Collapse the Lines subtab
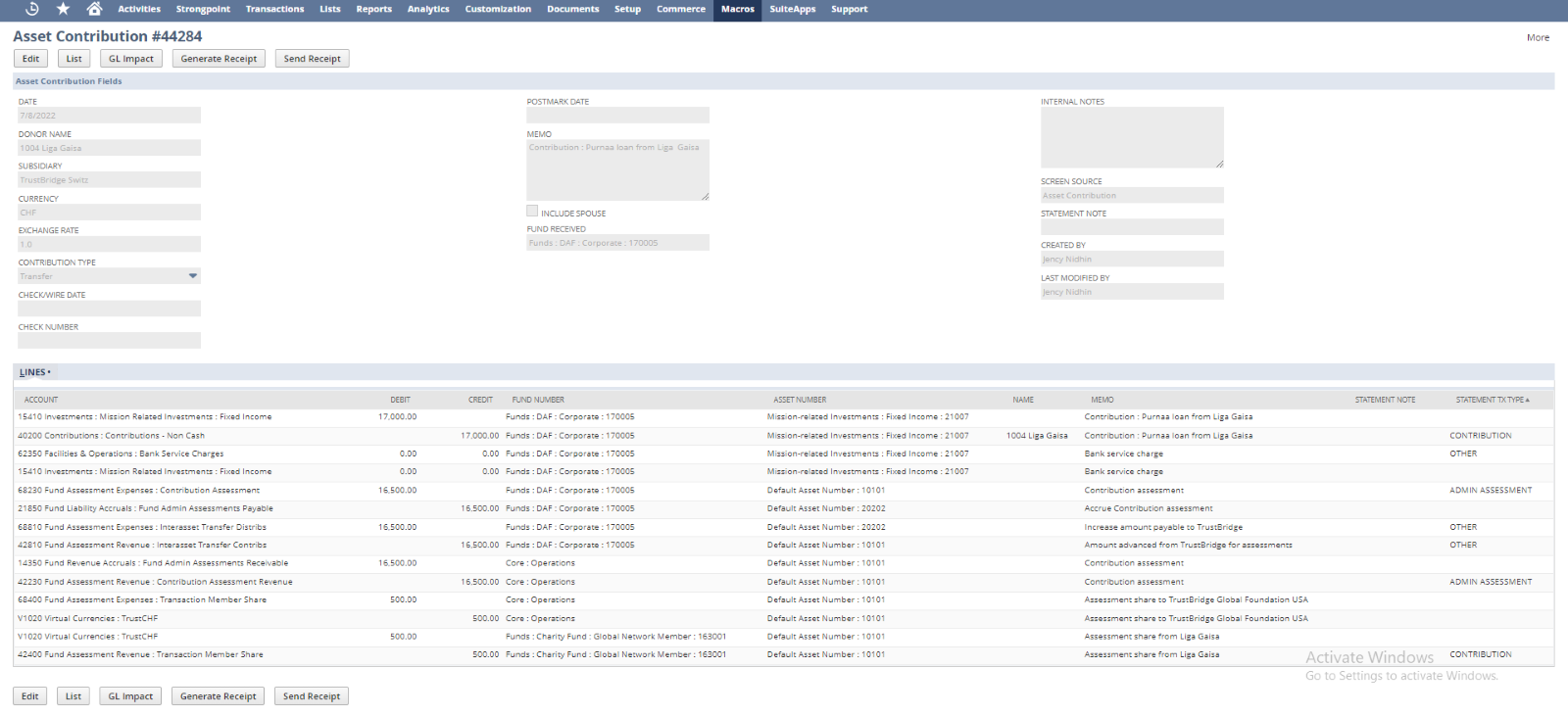Image resolution: width=1568 pixels, height=716 pixels. pos(34,372)
